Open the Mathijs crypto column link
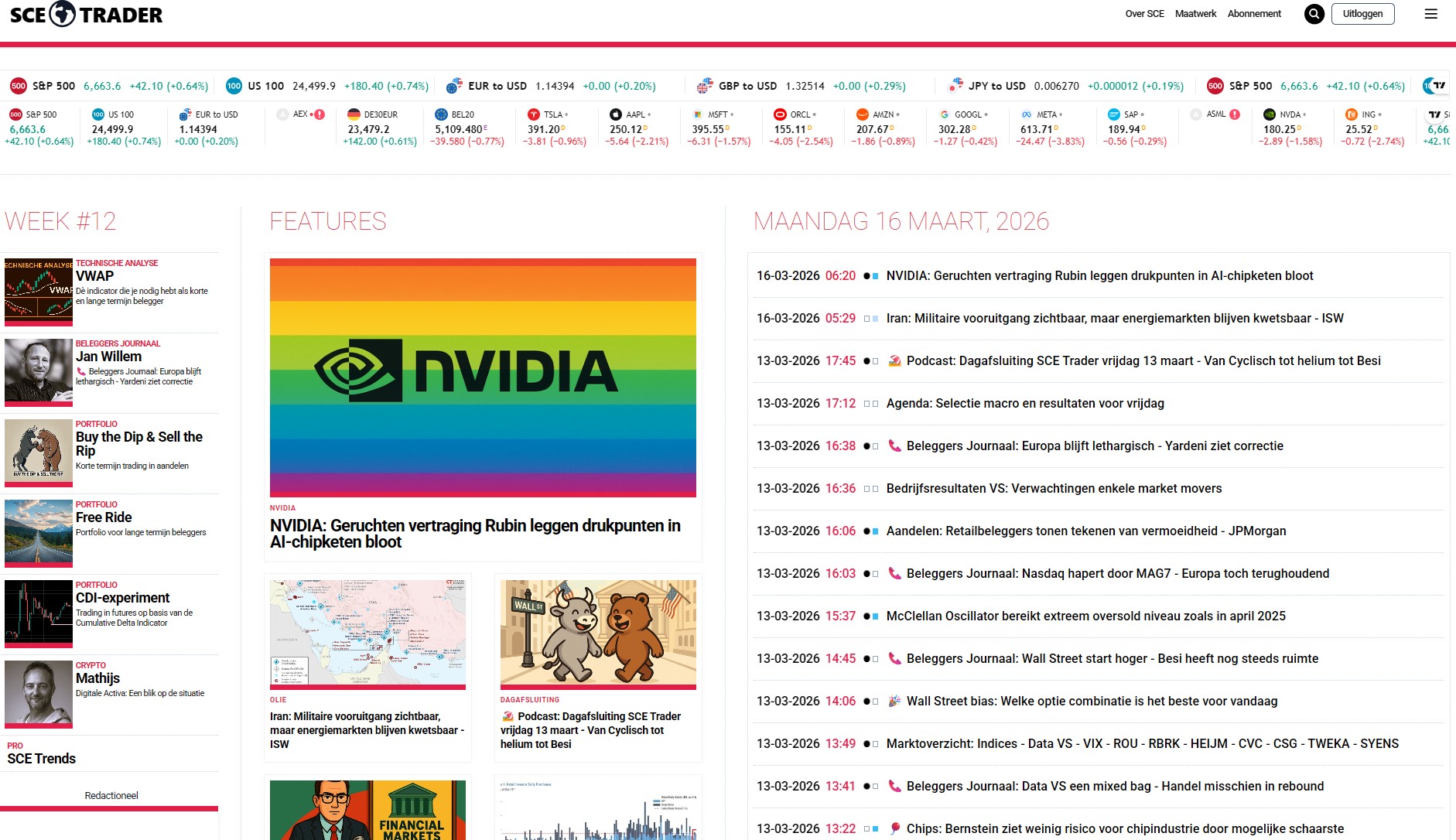The height and width of the screenshot is (840, 1456). 97,678
